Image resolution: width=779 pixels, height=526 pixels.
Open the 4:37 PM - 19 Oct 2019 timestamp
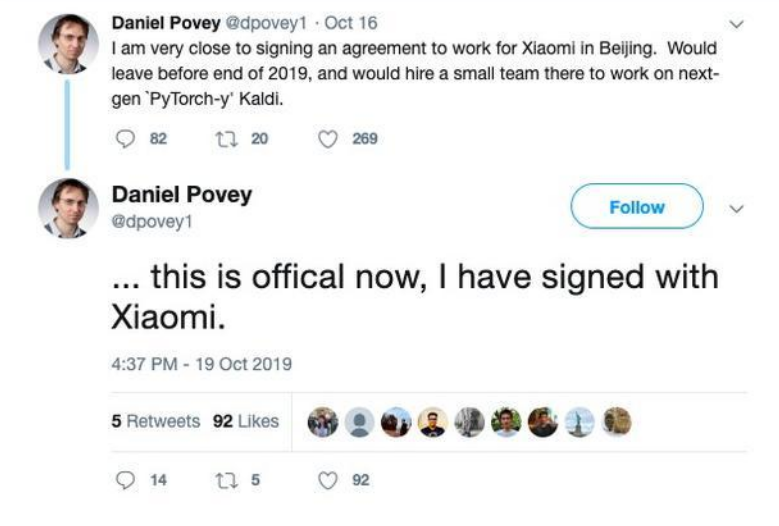click(201, 364)
